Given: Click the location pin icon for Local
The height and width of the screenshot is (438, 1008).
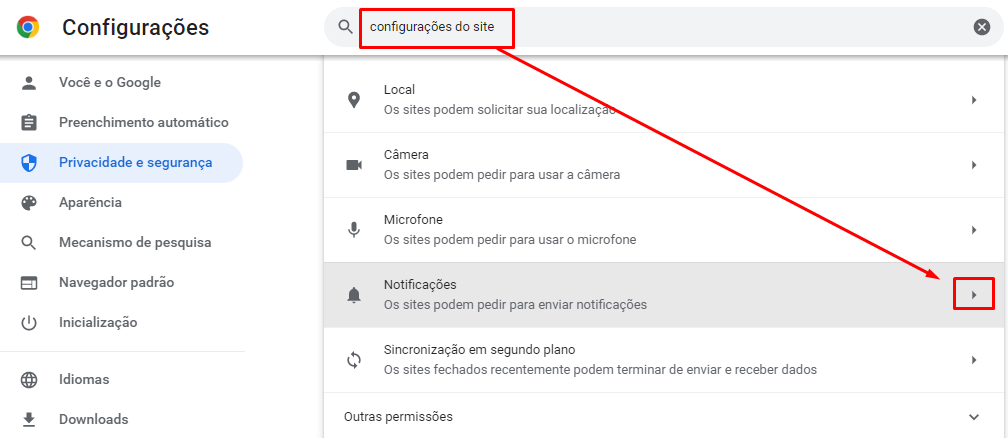Looking at the screenshot, I should (x=354, y=100).
